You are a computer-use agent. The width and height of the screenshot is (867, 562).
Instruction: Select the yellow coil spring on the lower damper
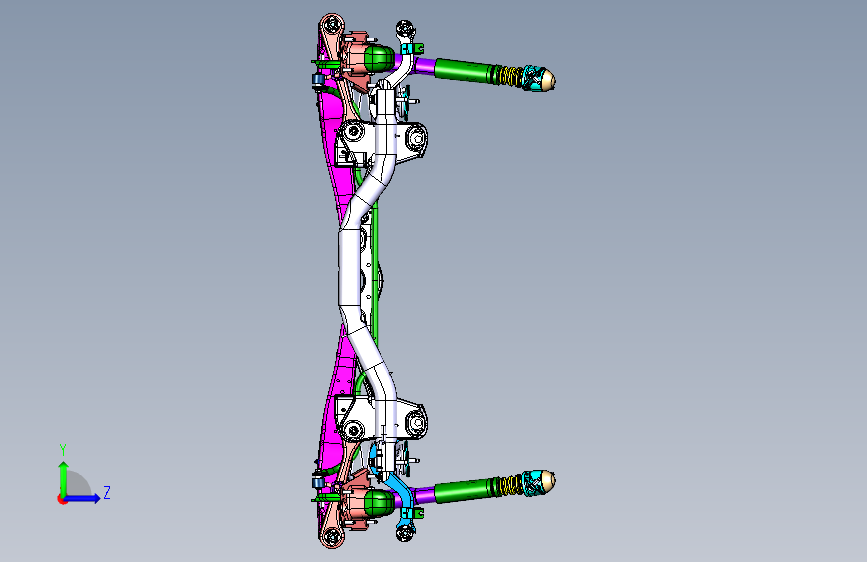point(510,485)
